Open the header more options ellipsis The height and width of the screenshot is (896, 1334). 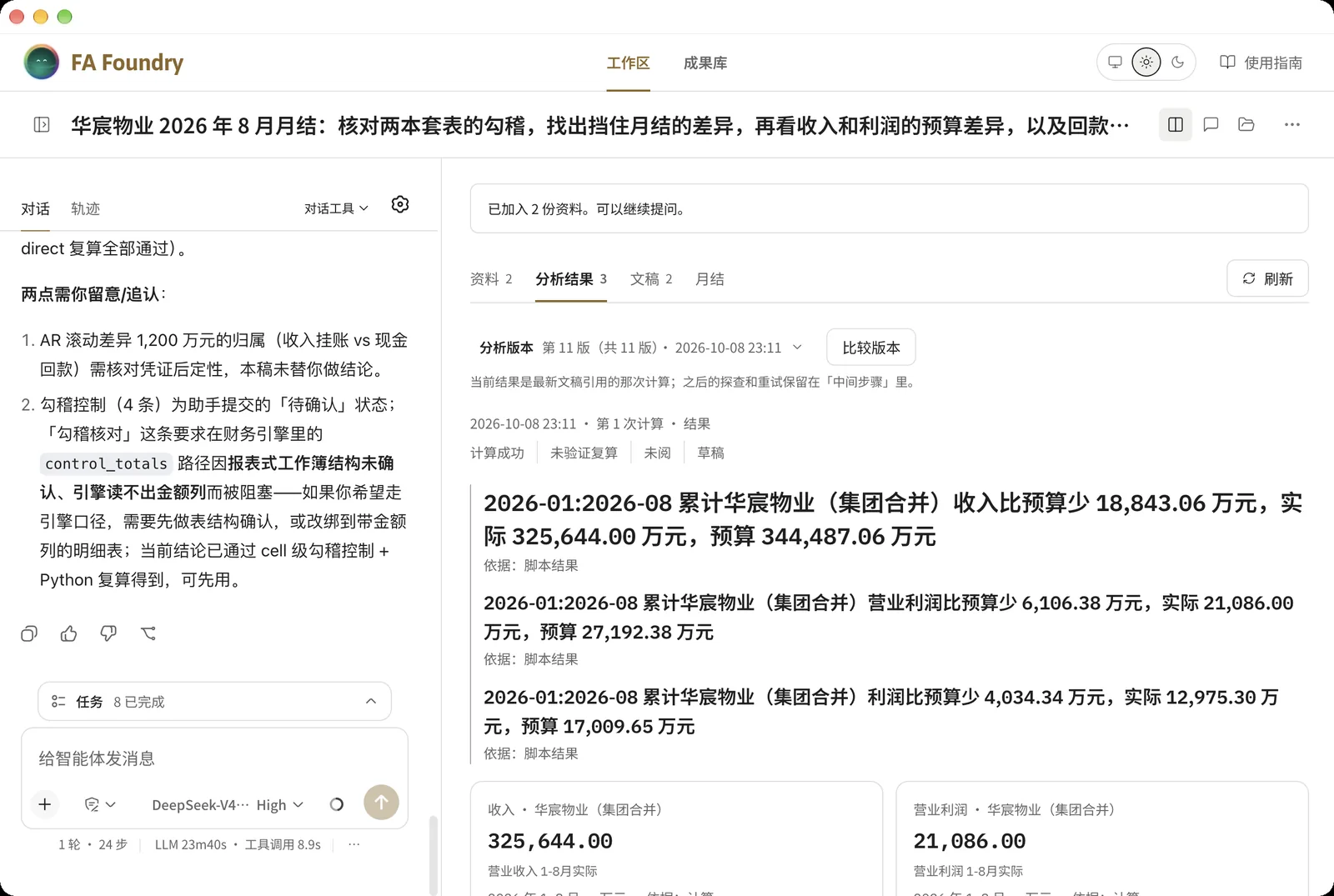(1292, 125)
